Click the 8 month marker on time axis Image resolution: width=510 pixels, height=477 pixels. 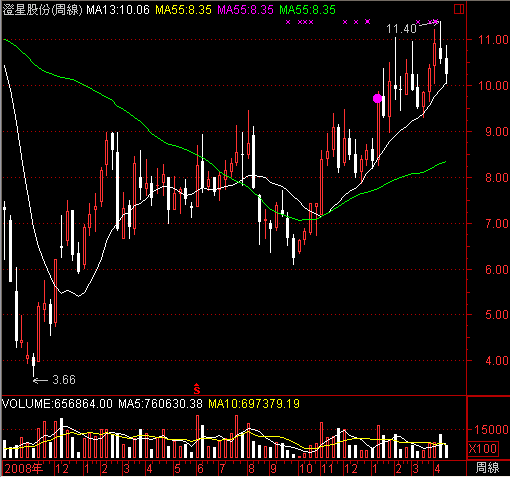click(251, 469)
